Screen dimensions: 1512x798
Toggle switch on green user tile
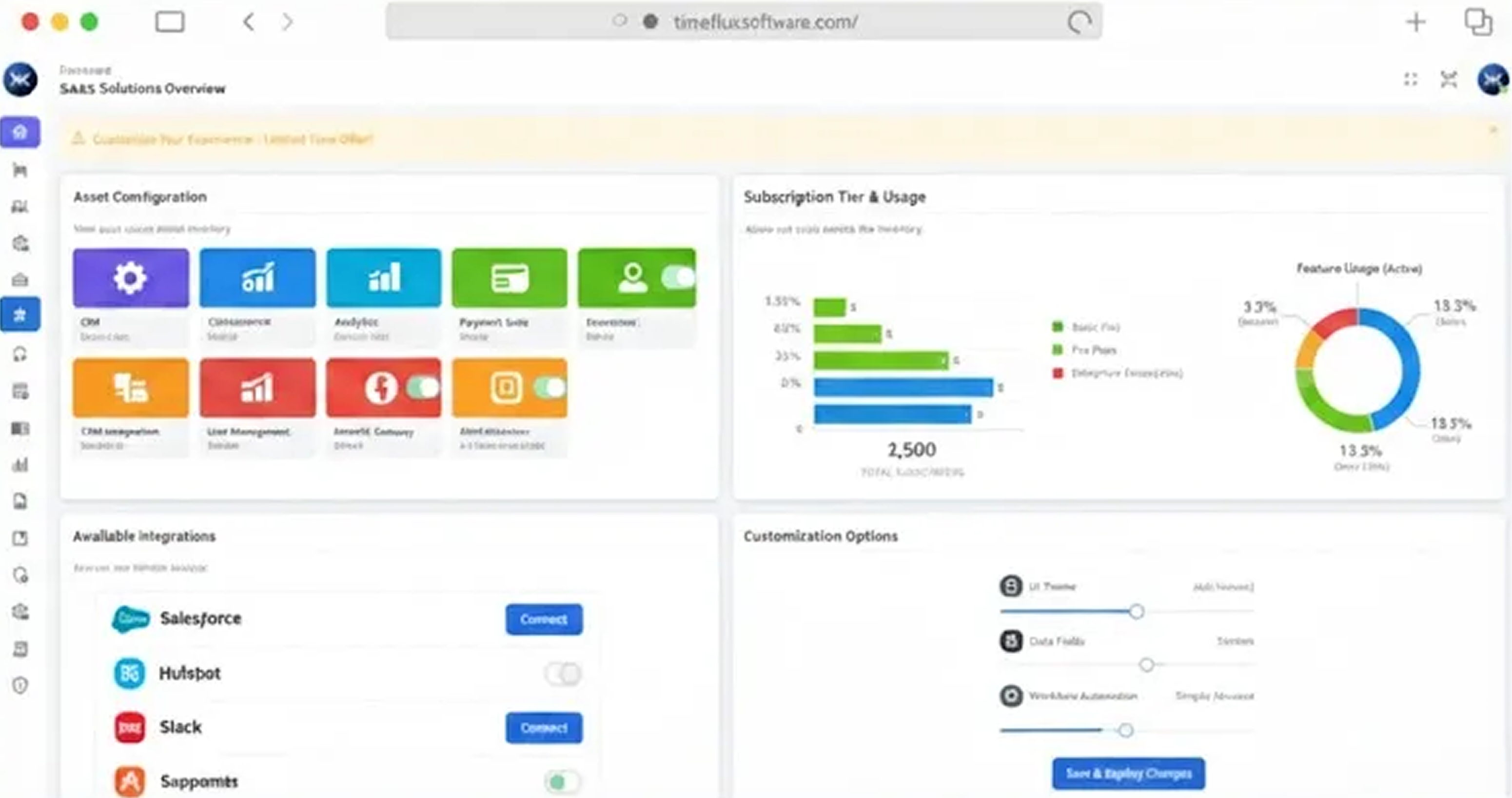(x=677, y=277)
